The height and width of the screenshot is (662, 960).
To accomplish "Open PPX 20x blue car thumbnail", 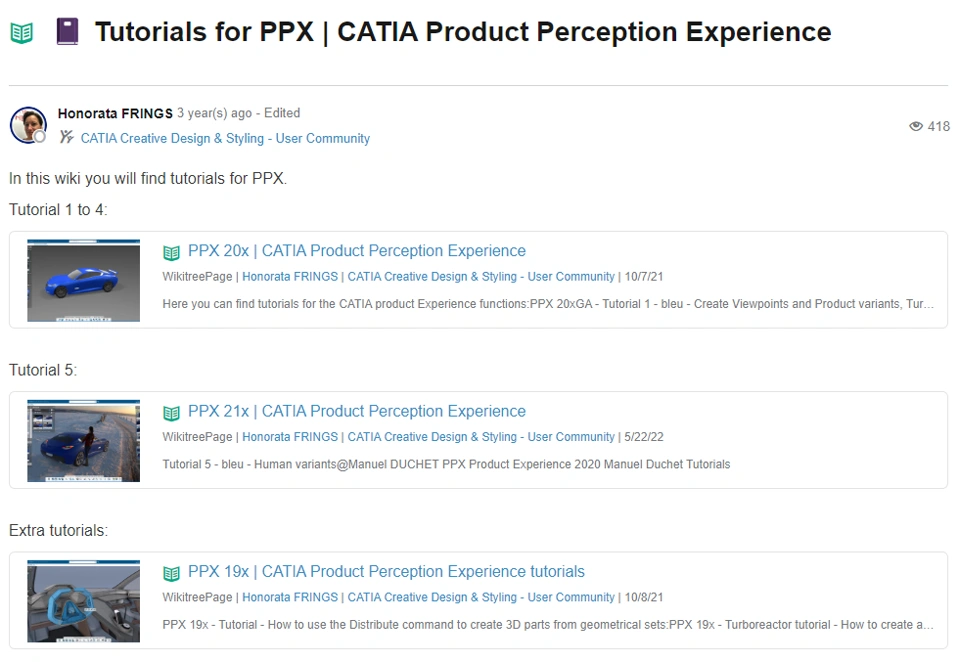I will (83, 280).
